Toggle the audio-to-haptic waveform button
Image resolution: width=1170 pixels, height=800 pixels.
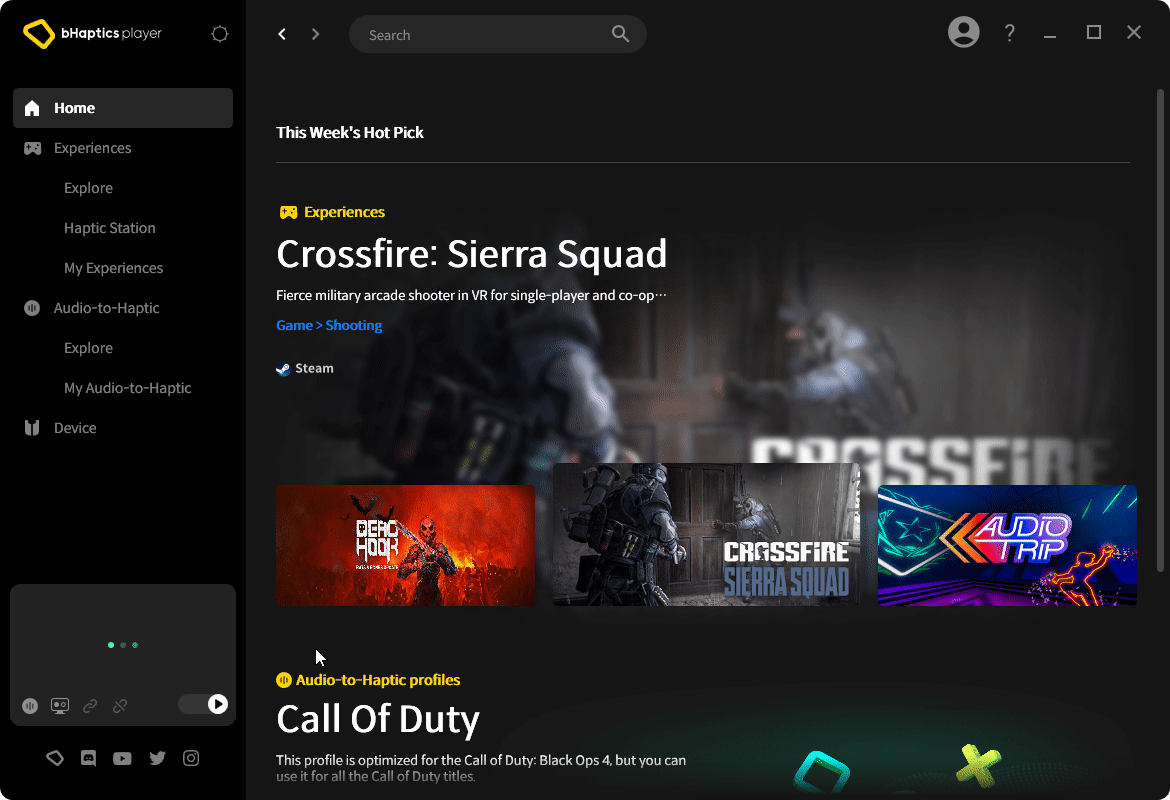click(x=30, y=706)
